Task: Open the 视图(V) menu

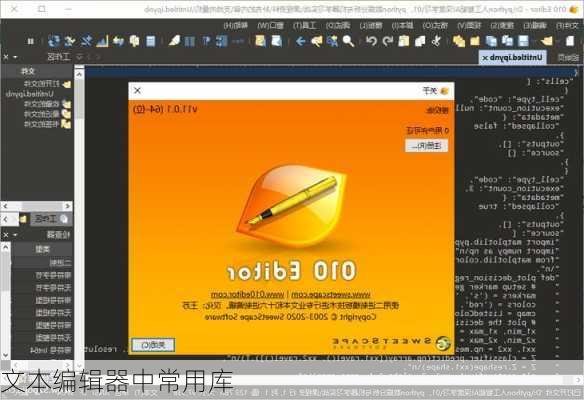Action: (469, 25)
